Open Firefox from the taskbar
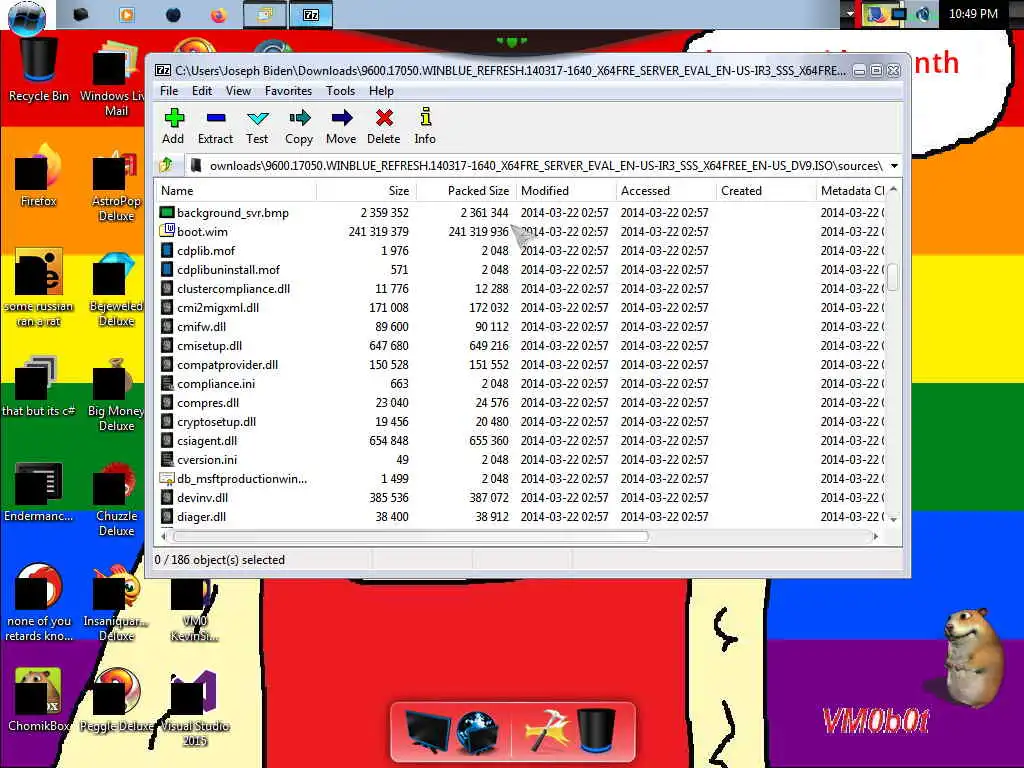Image resolution: width=1024 pixels, height=768 pixels. (x=218, y=14)
